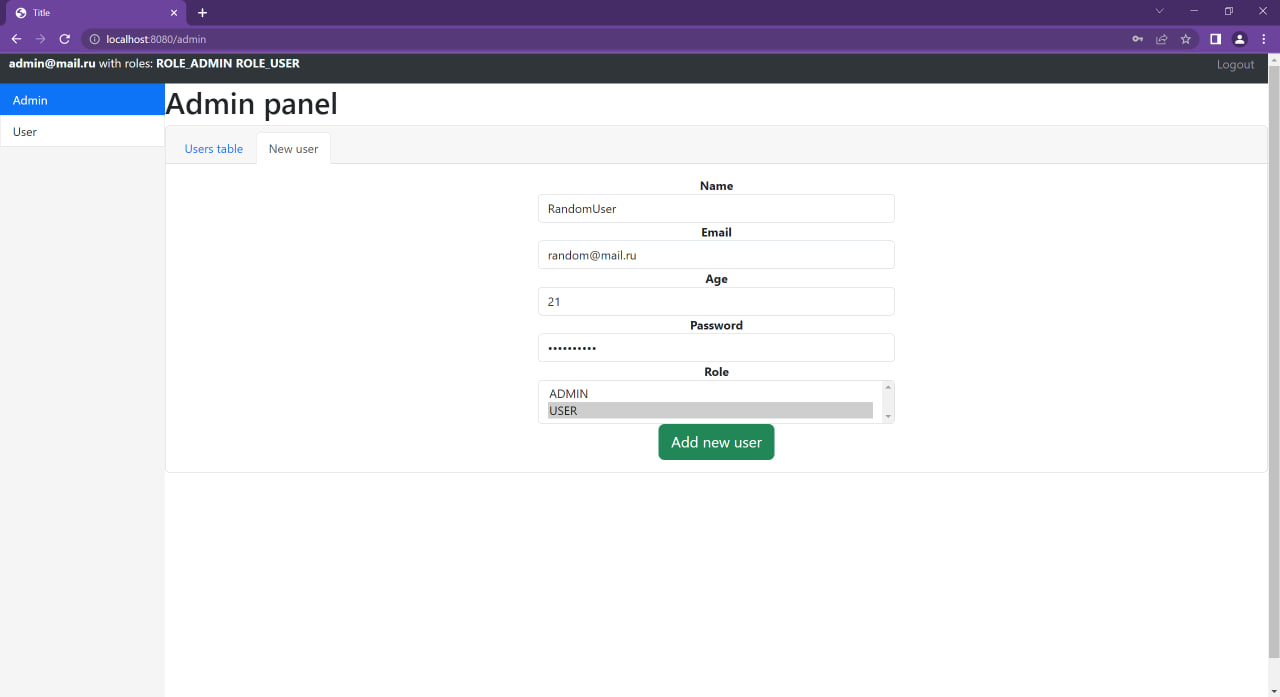Toggle the browser side panel icon
The height and width of the screenshot is (697, 1280).
click(1215, 39)
